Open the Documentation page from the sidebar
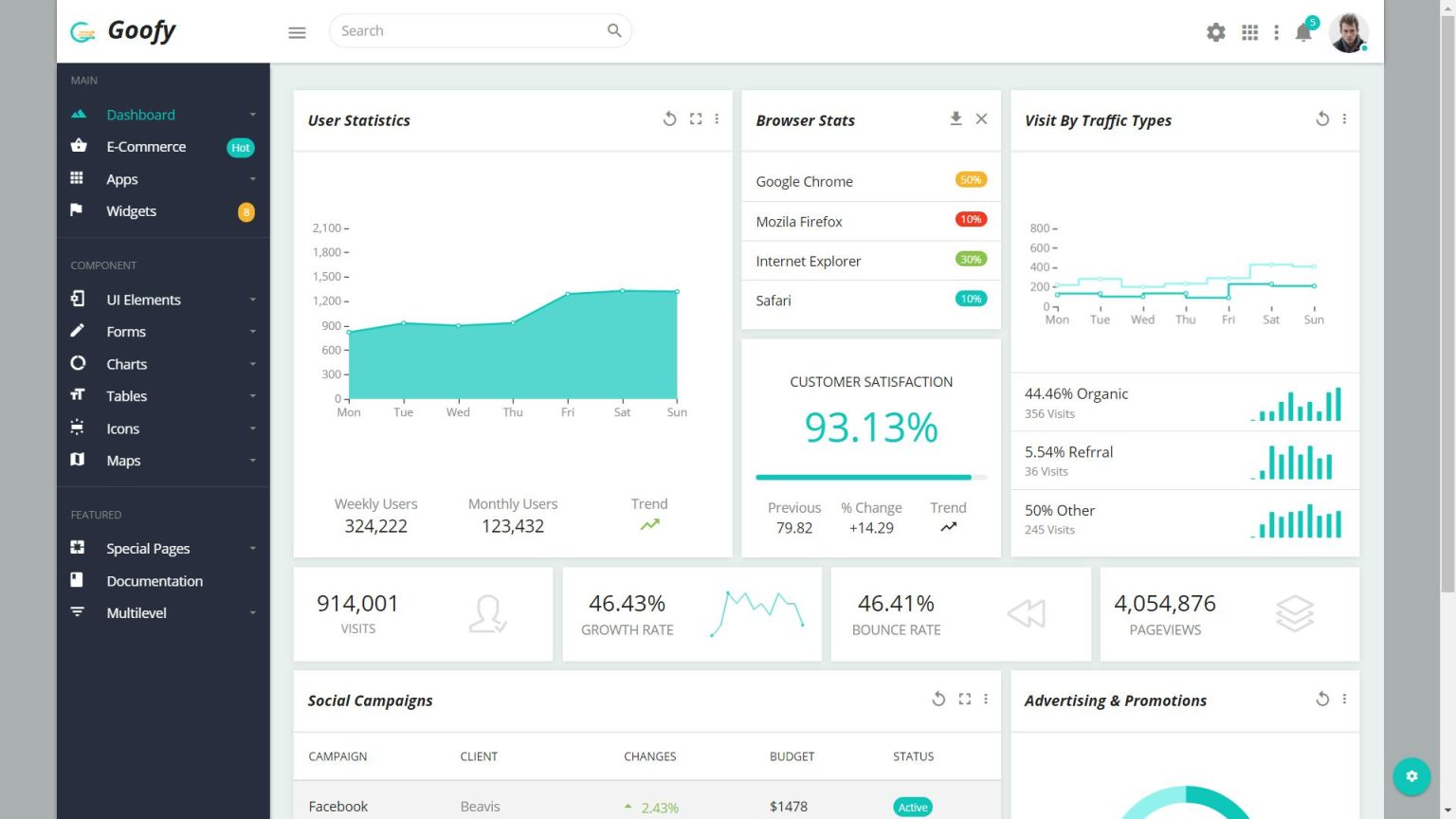This screenshot has height=819, width=1456. tap(155, 580)
